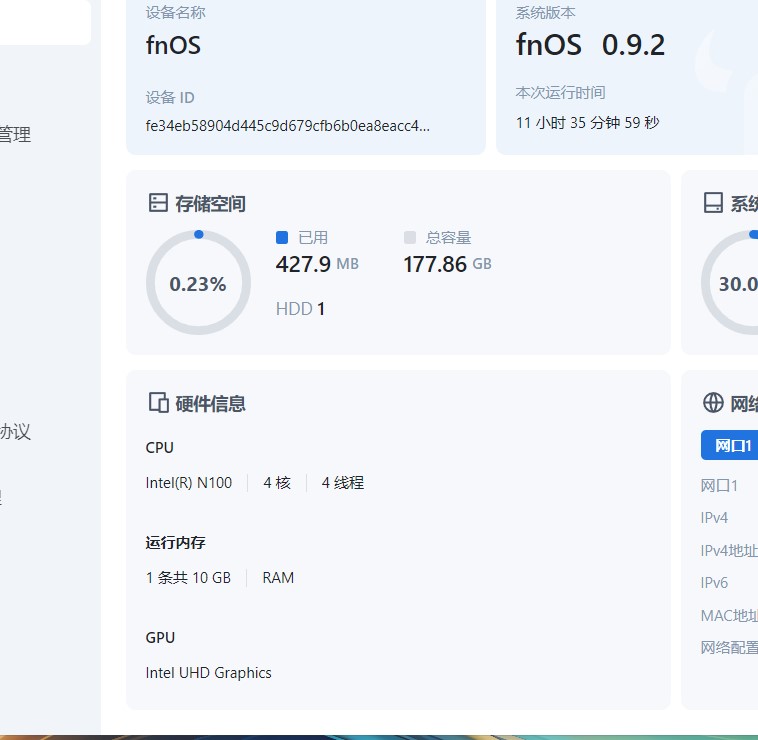Click the 0.23% storage usage ring

[198, 283]
